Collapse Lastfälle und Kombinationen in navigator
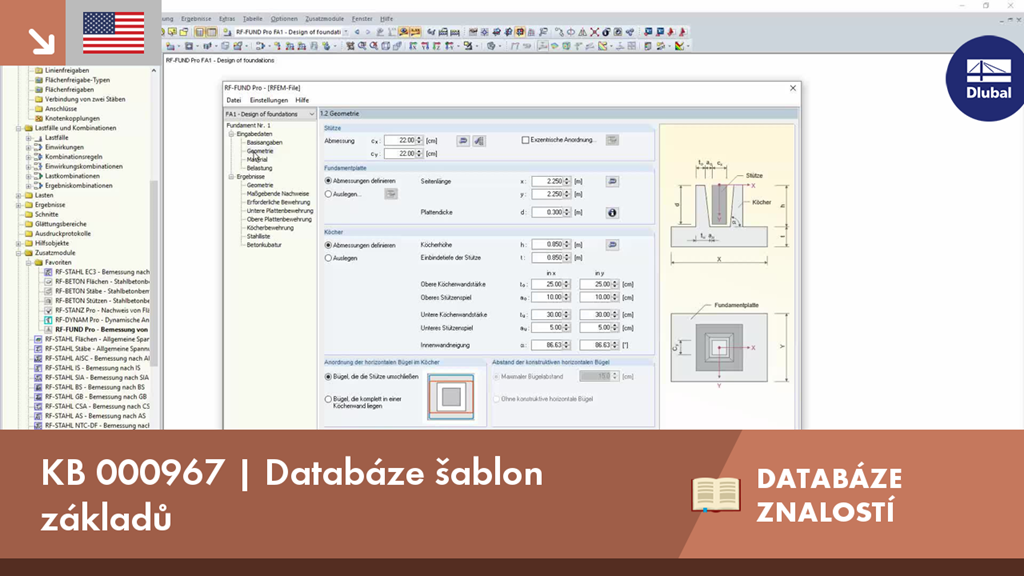Image resolution: width=1024 pixels, height=576 pixels. 19,128
